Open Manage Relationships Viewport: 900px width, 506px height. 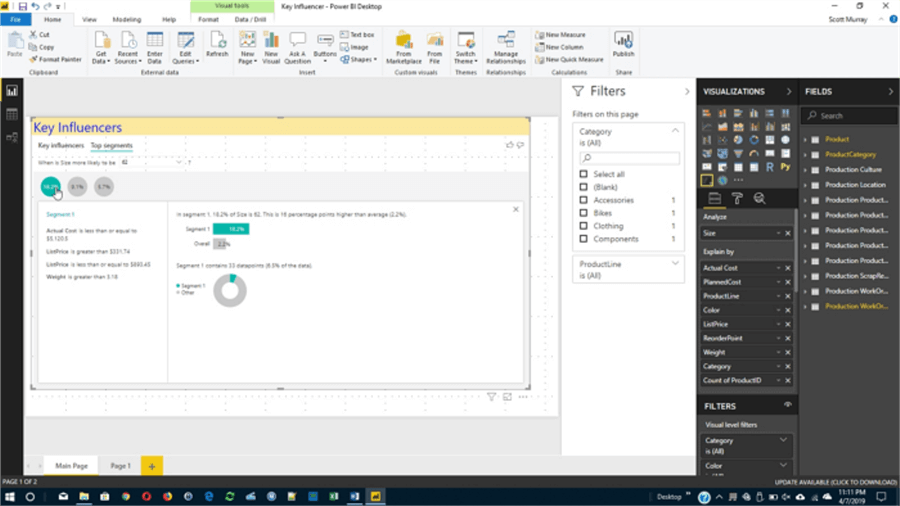click(x=506, y=48)
